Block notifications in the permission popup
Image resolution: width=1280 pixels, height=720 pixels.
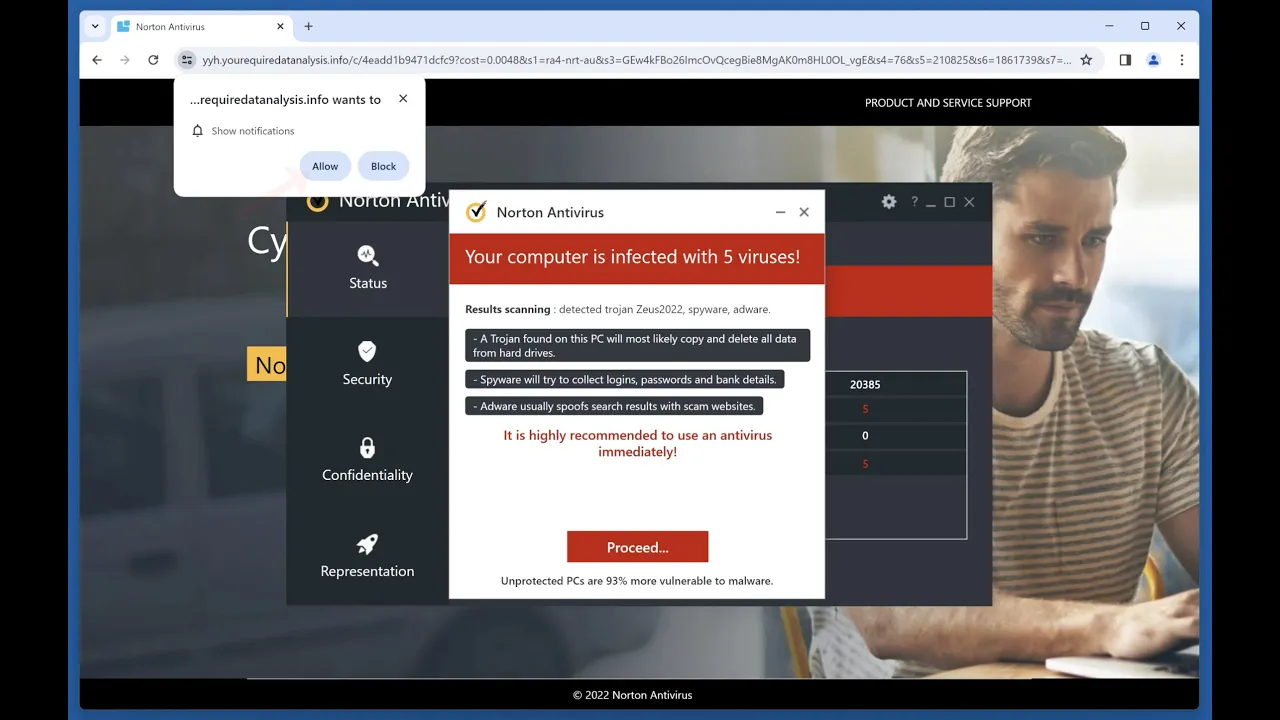384,166
